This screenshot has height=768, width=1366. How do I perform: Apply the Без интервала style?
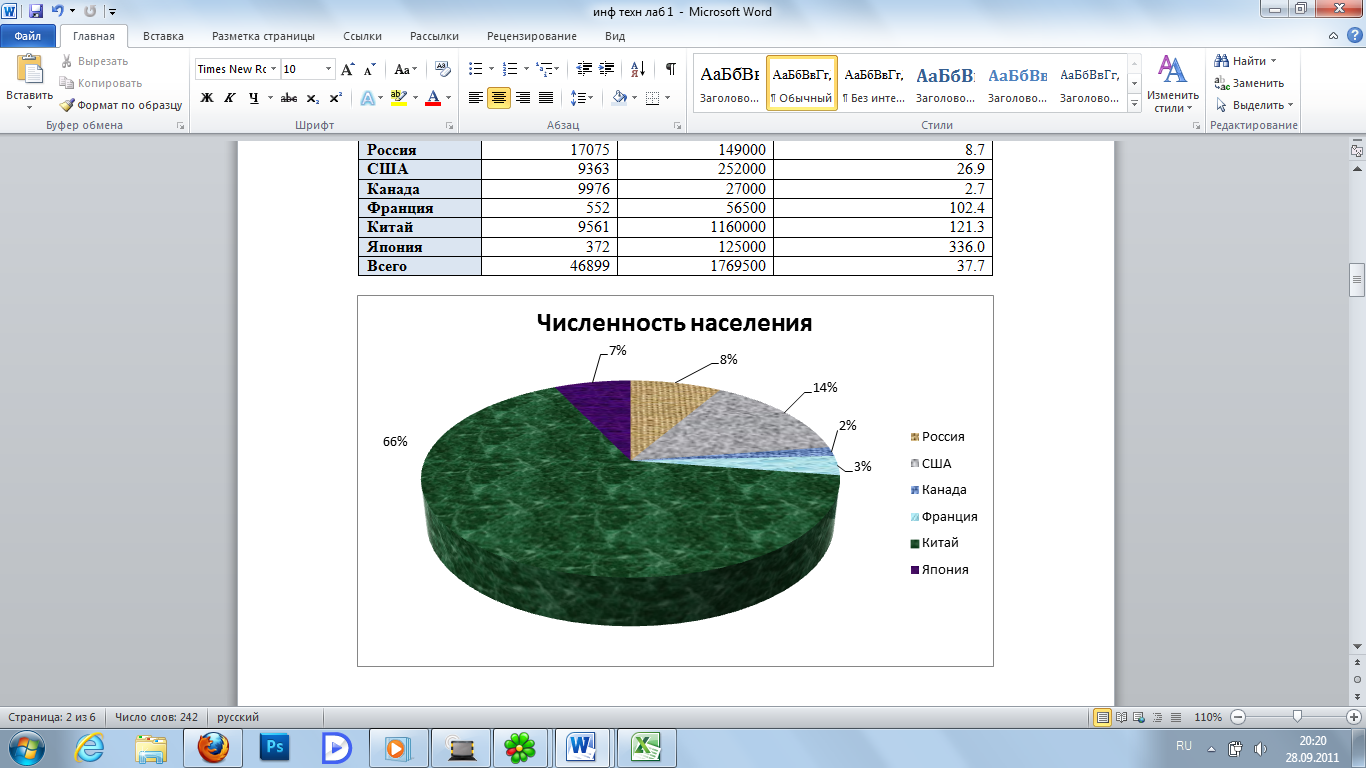873,83
